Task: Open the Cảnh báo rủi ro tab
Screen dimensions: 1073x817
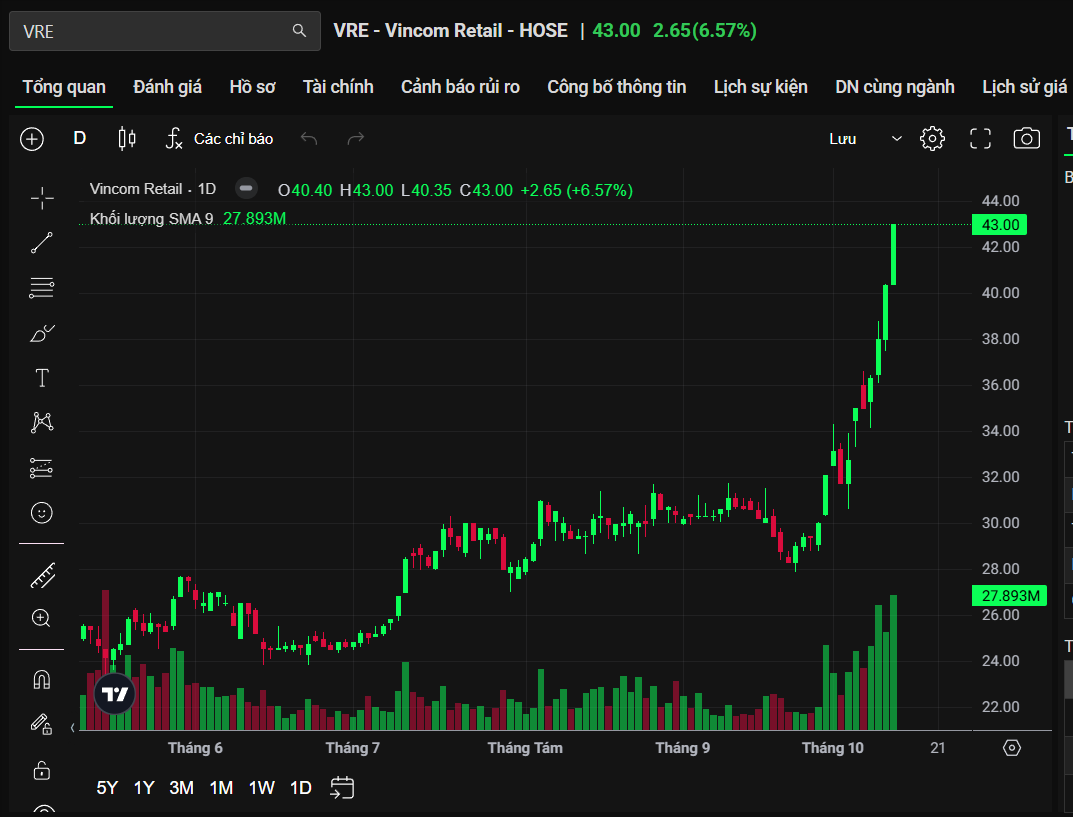Action: [x=460, y=87]
